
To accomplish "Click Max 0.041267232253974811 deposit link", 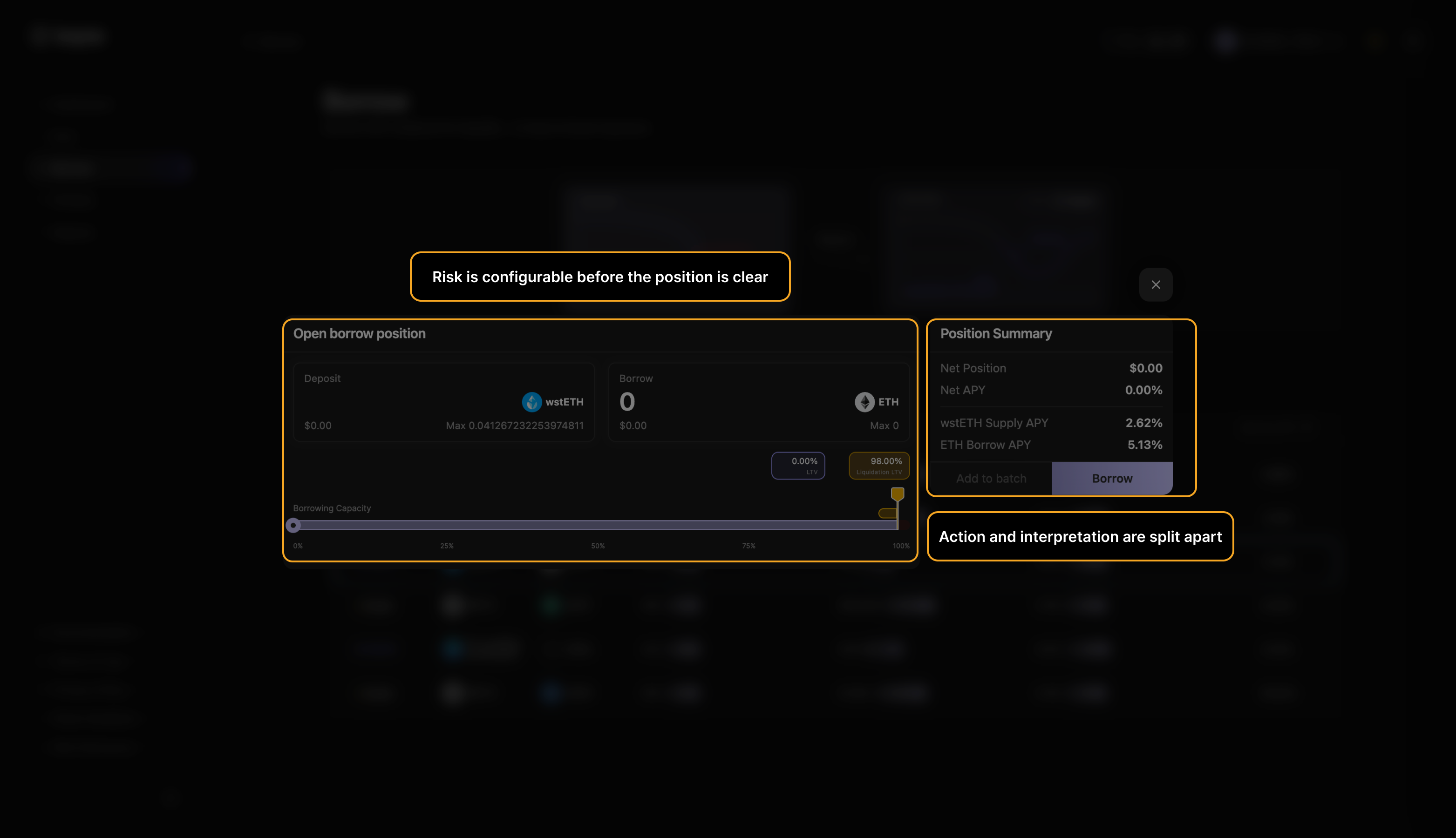I will click(514, 426).
